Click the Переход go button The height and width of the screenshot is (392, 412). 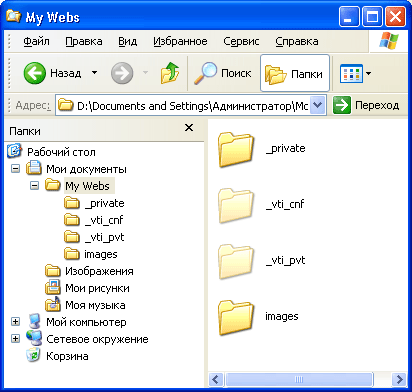tap(366, 105)
